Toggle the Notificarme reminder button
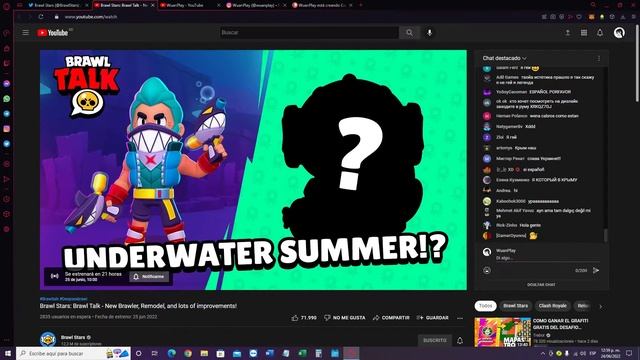This screenshot has width=640, height=360. point(149,277)
